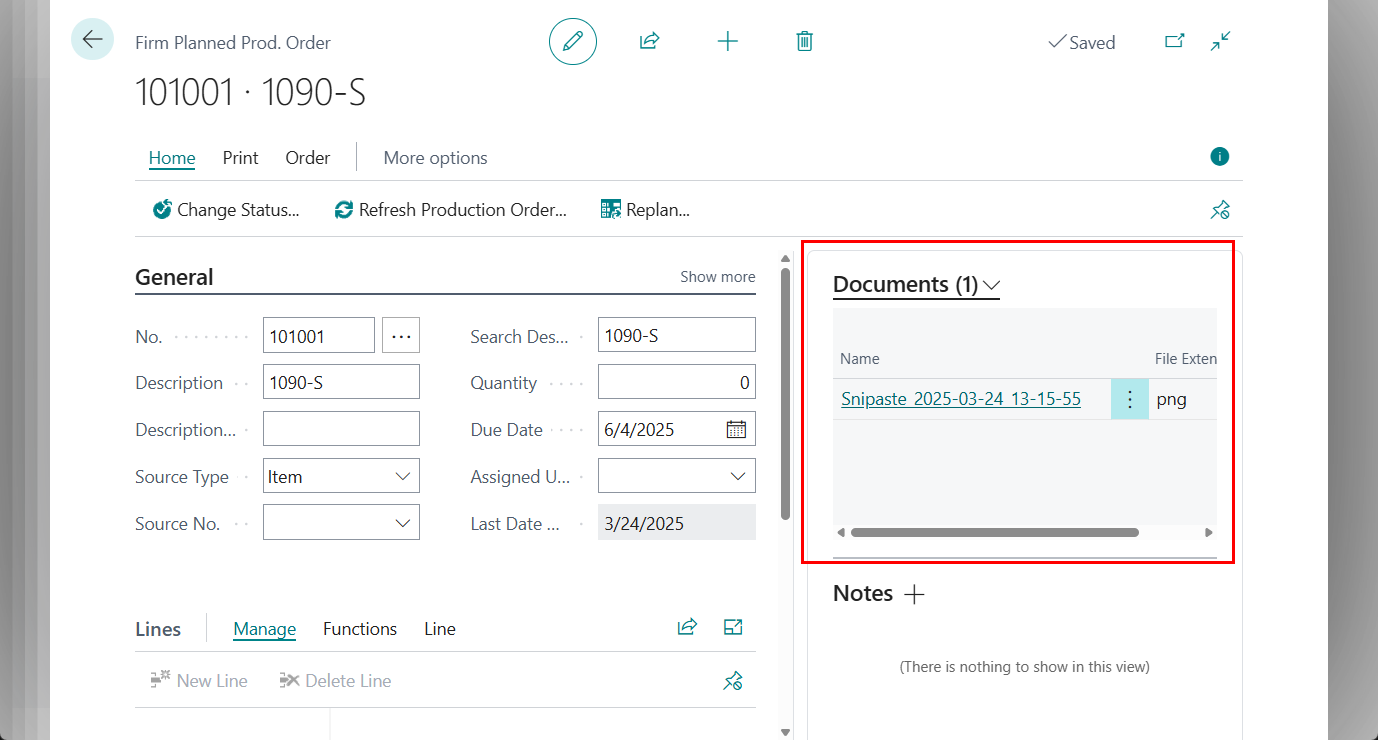Open the Functions menu in Lines
Screen dimensions: 1378x740
(360, 629)
